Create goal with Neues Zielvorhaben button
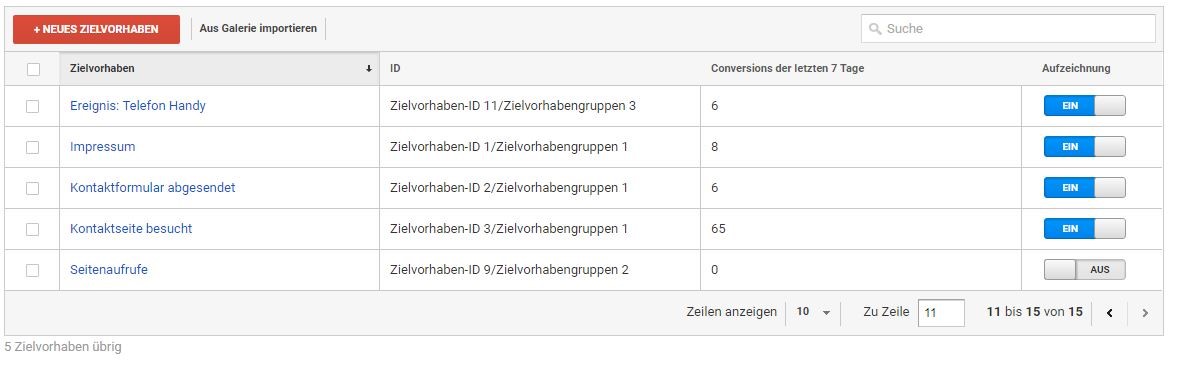This screenshot has width=1185, height=387. point(96,29)
